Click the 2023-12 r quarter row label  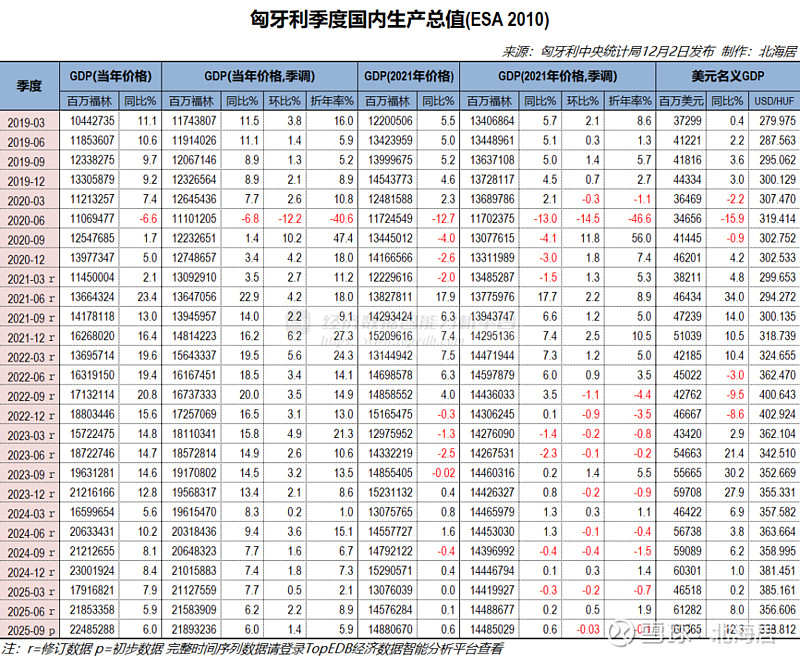(31, 494)
